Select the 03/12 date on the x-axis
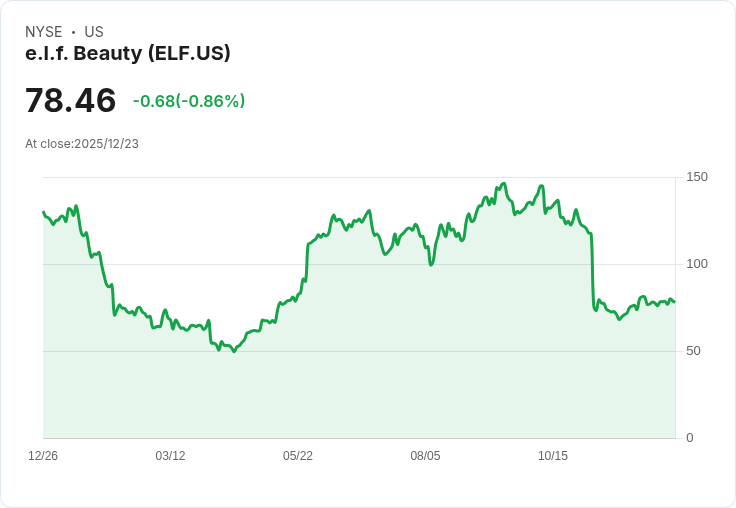The image size is (736, 508). [170, 455]
